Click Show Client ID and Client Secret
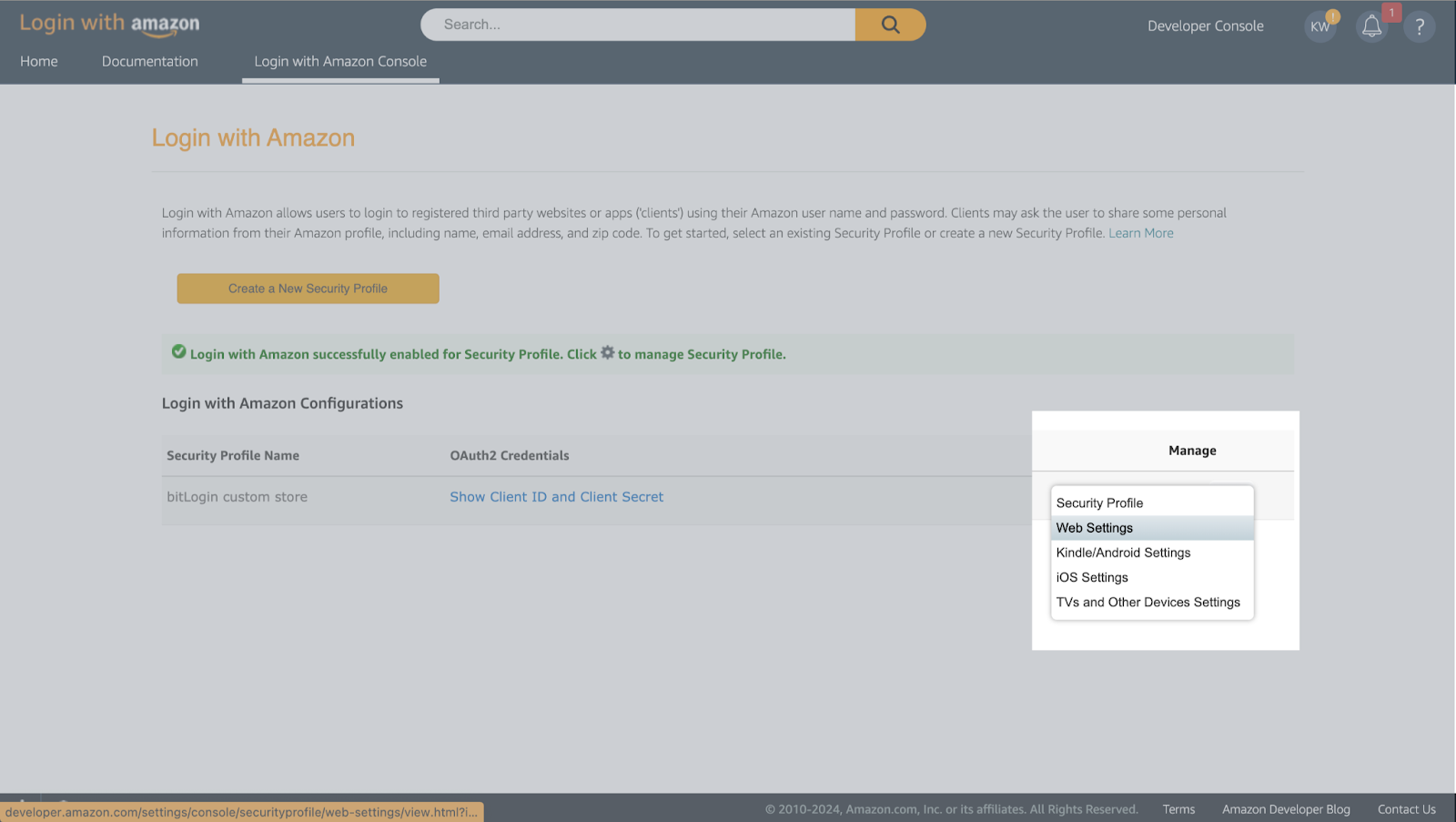This screenshot has height=822, width=1456. [556, 497]
